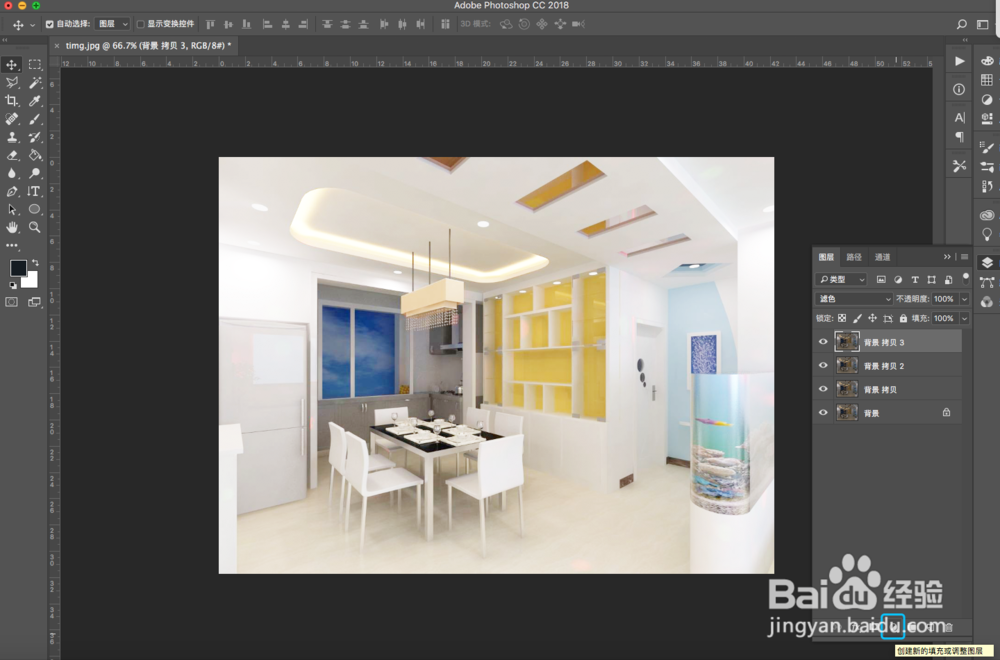Hide the locked 背景 layer
The width and height of the screenshot is (1000, 660).
[x=823, y=413]
